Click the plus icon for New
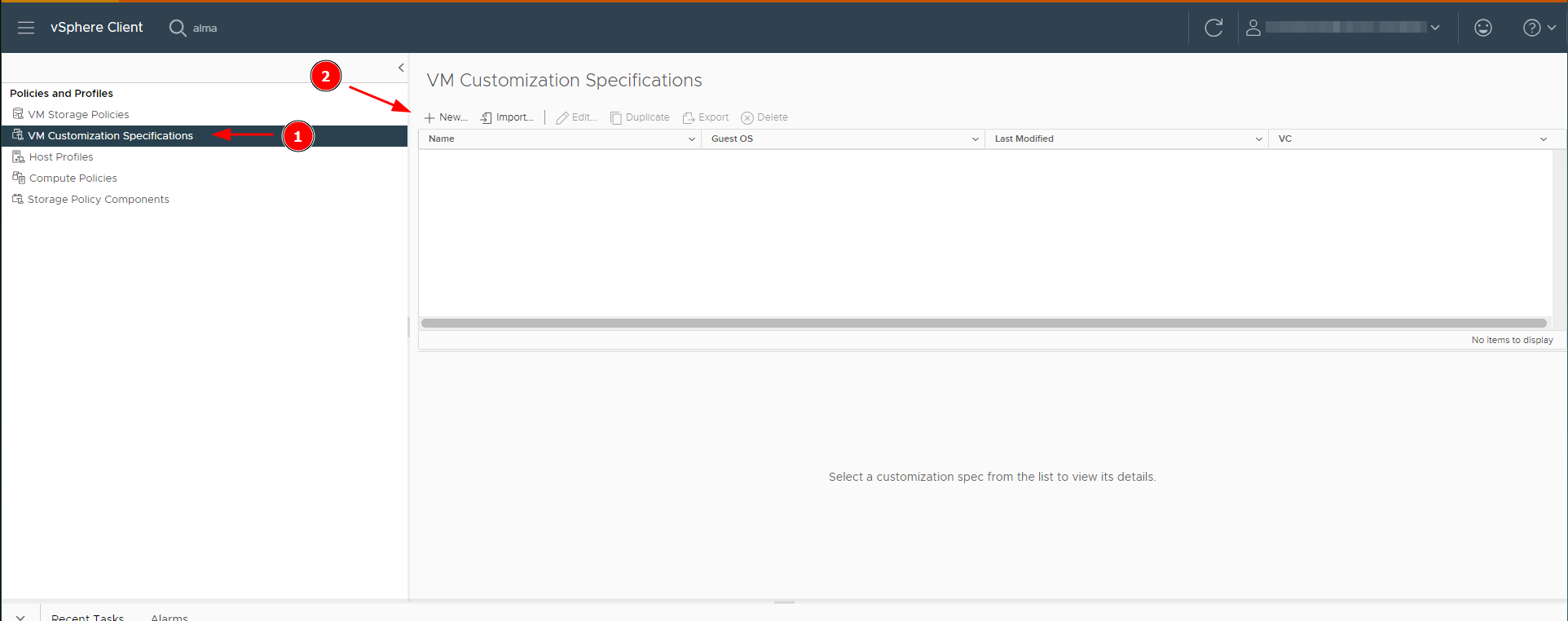Viewport: 1568px width, 621px height. 429,118
